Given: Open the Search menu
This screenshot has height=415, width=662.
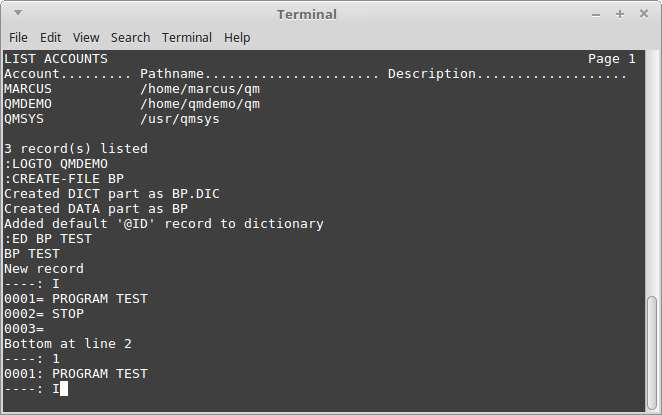Looking at the screenshot, I should [x=130, y=38].
